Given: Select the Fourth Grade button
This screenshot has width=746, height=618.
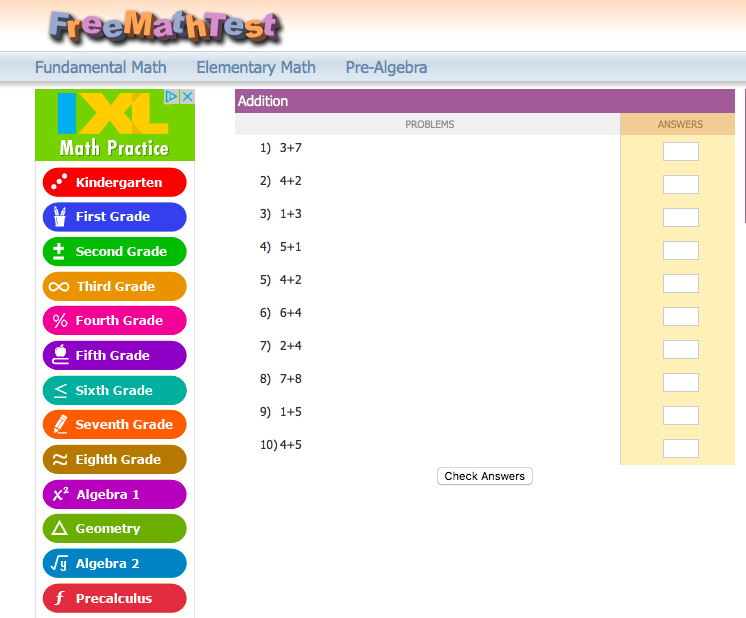Looking at the screenshot, I should [x=115, y=321].
